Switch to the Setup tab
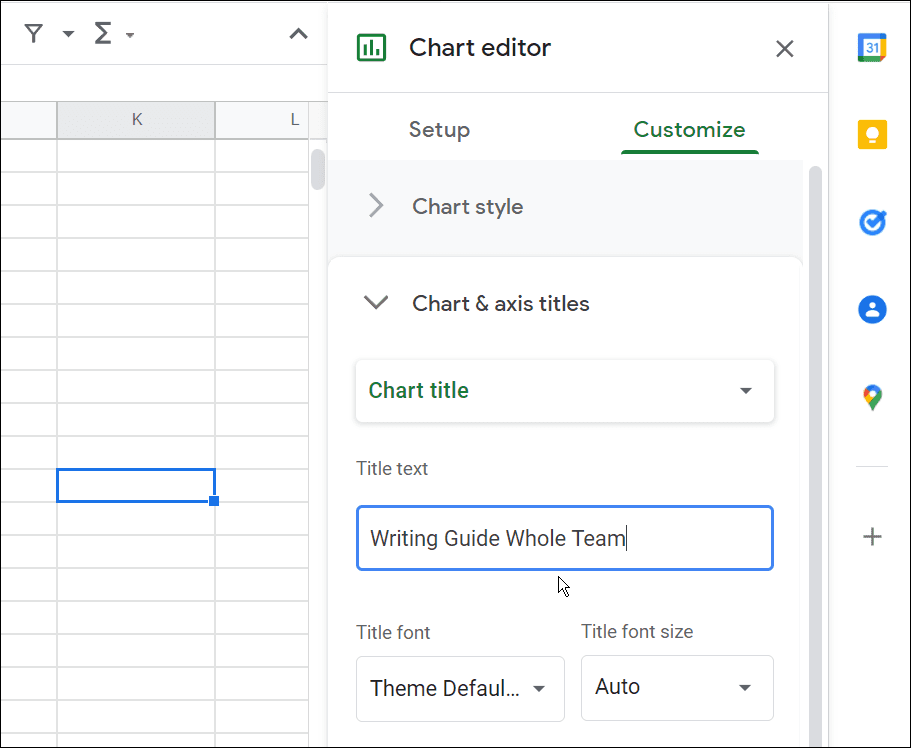911x748 pixels. (x=439, y=129)
